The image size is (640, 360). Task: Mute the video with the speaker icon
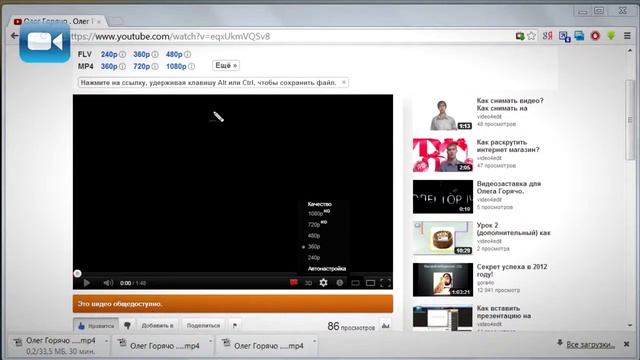[108, 283]
